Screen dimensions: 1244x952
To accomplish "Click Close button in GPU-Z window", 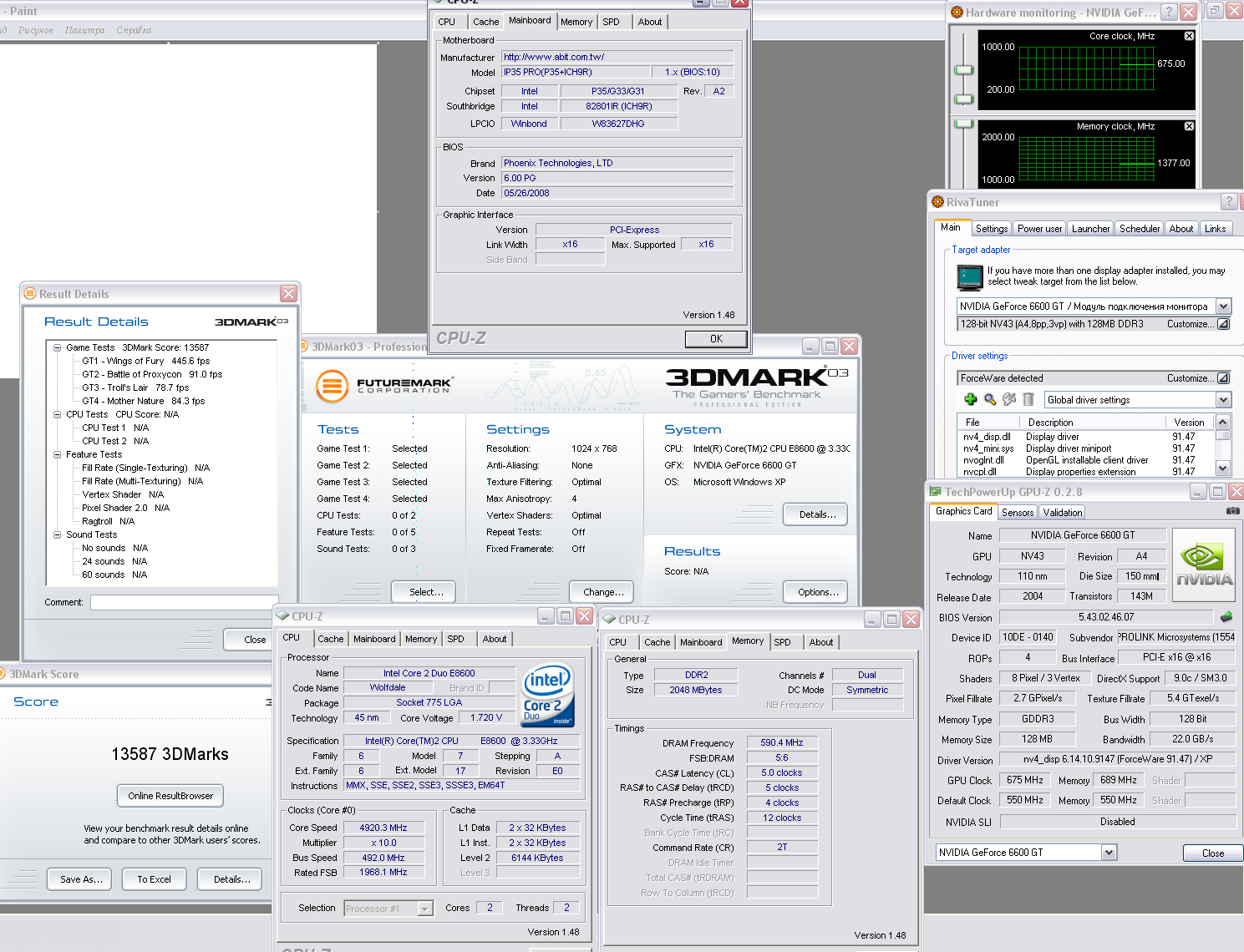I will 1213,853.
